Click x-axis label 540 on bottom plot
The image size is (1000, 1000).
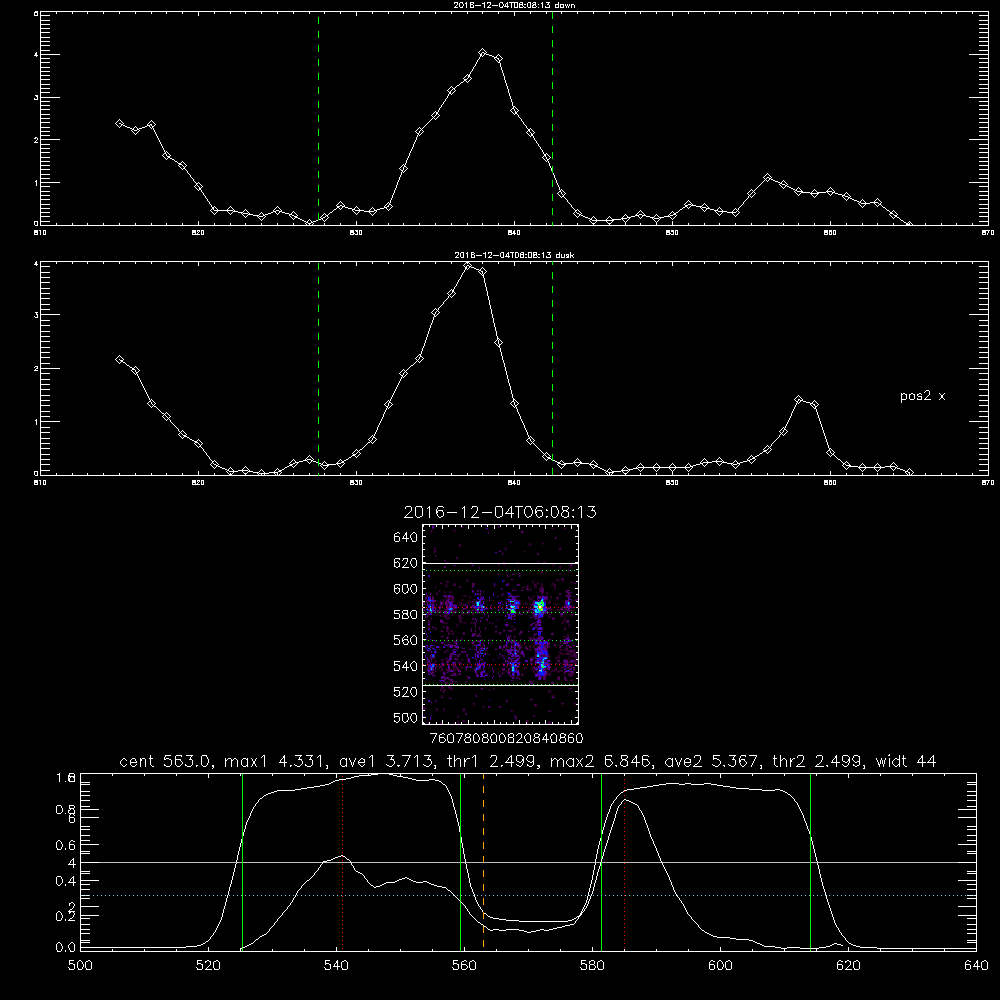(336, 966)
